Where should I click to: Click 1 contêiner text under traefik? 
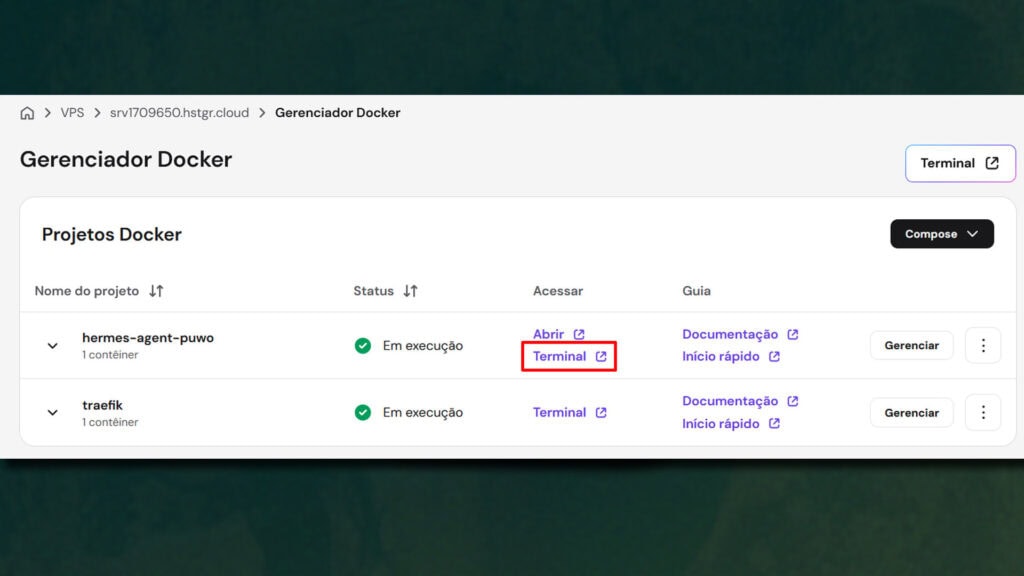(110, 422)
